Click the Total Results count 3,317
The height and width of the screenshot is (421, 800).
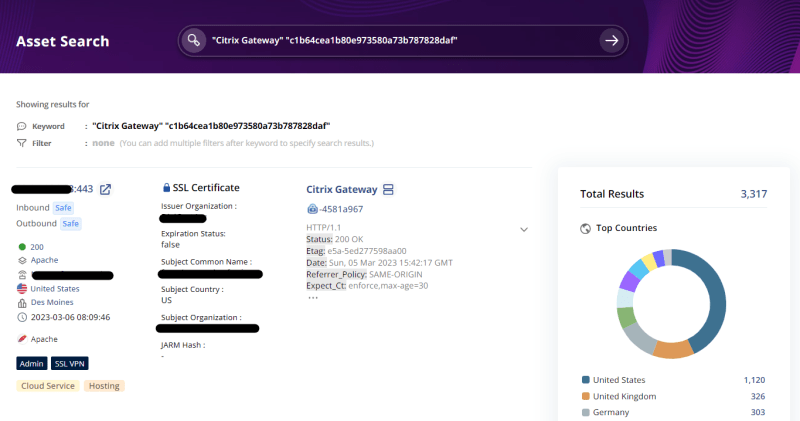[754, 194]
